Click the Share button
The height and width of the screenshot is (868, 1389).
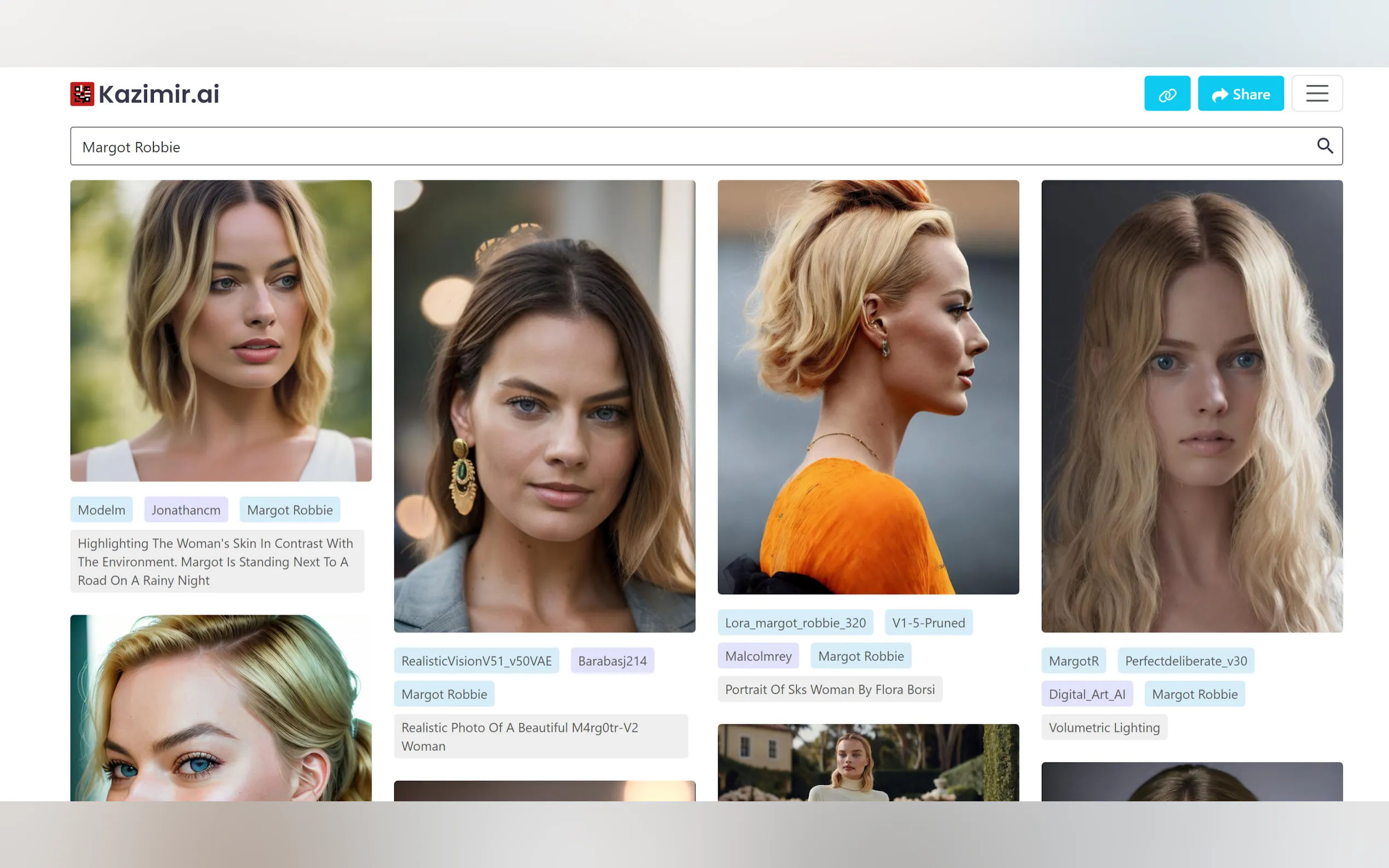(x=1240, y=93)
